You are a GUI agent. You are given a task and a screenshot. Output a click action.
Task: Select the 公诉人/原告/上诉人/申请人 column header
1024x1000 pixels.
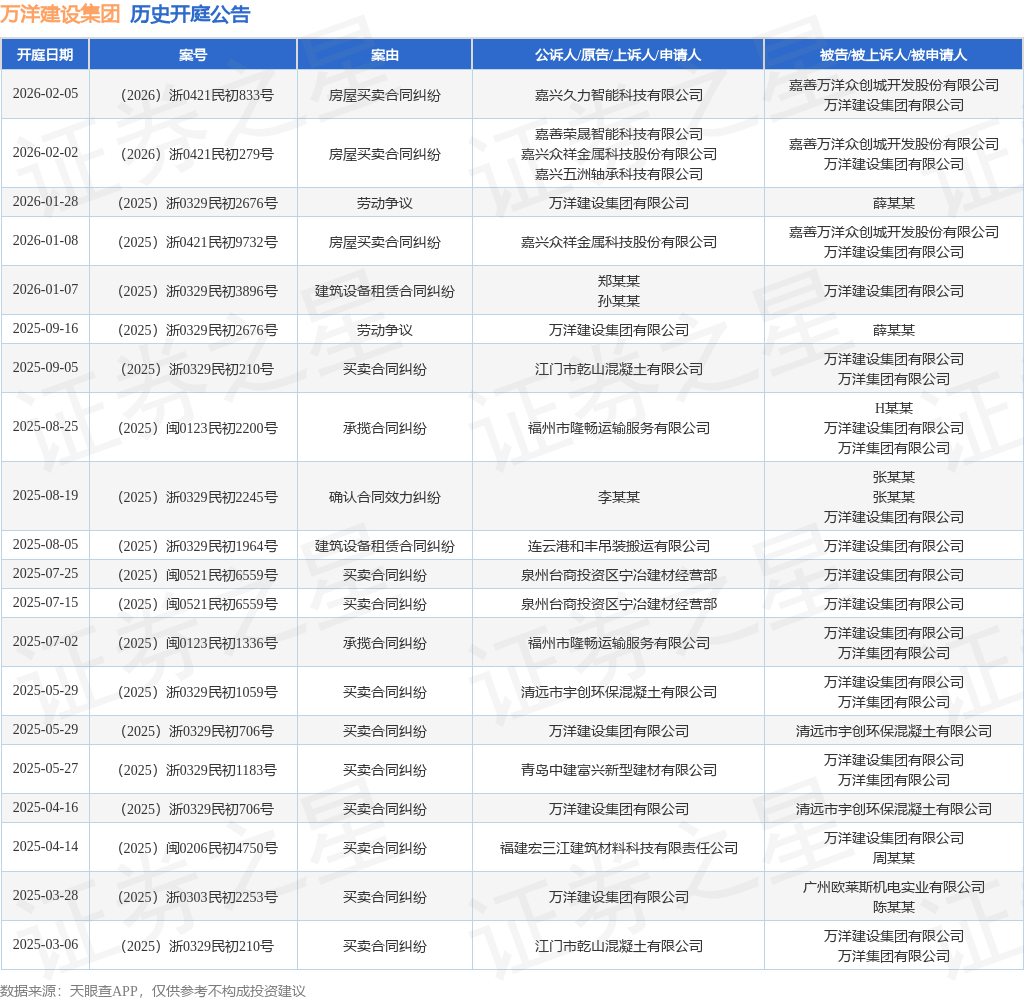[x=618, y=55]
